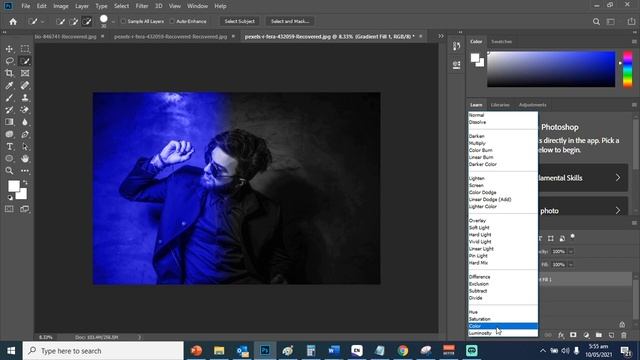Select the Eraser tool
Screen dimensions: 640x360
(x=25, y=110)
